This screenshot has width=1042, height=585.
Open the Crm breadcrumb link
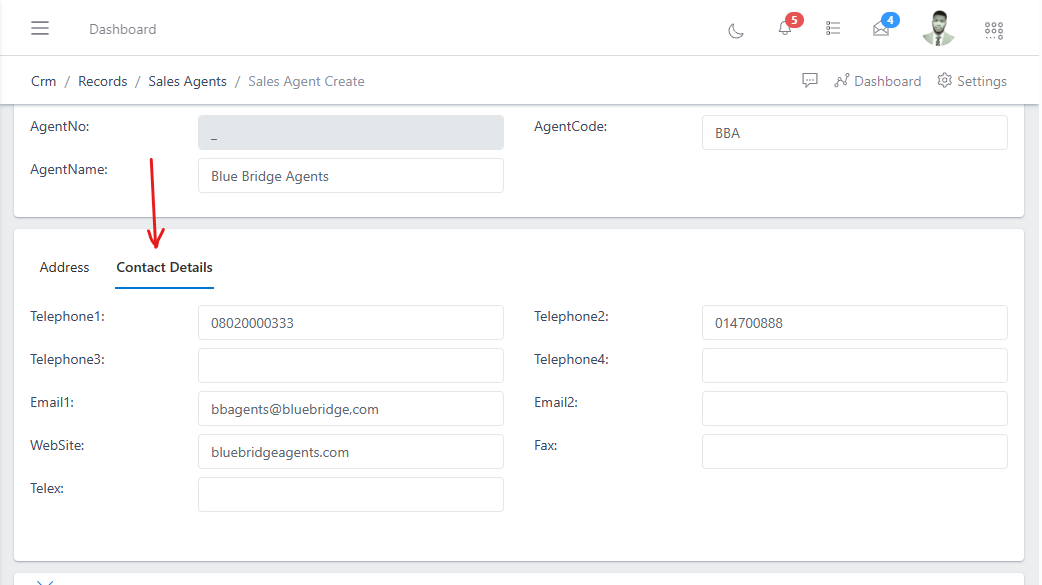(43, 81)
